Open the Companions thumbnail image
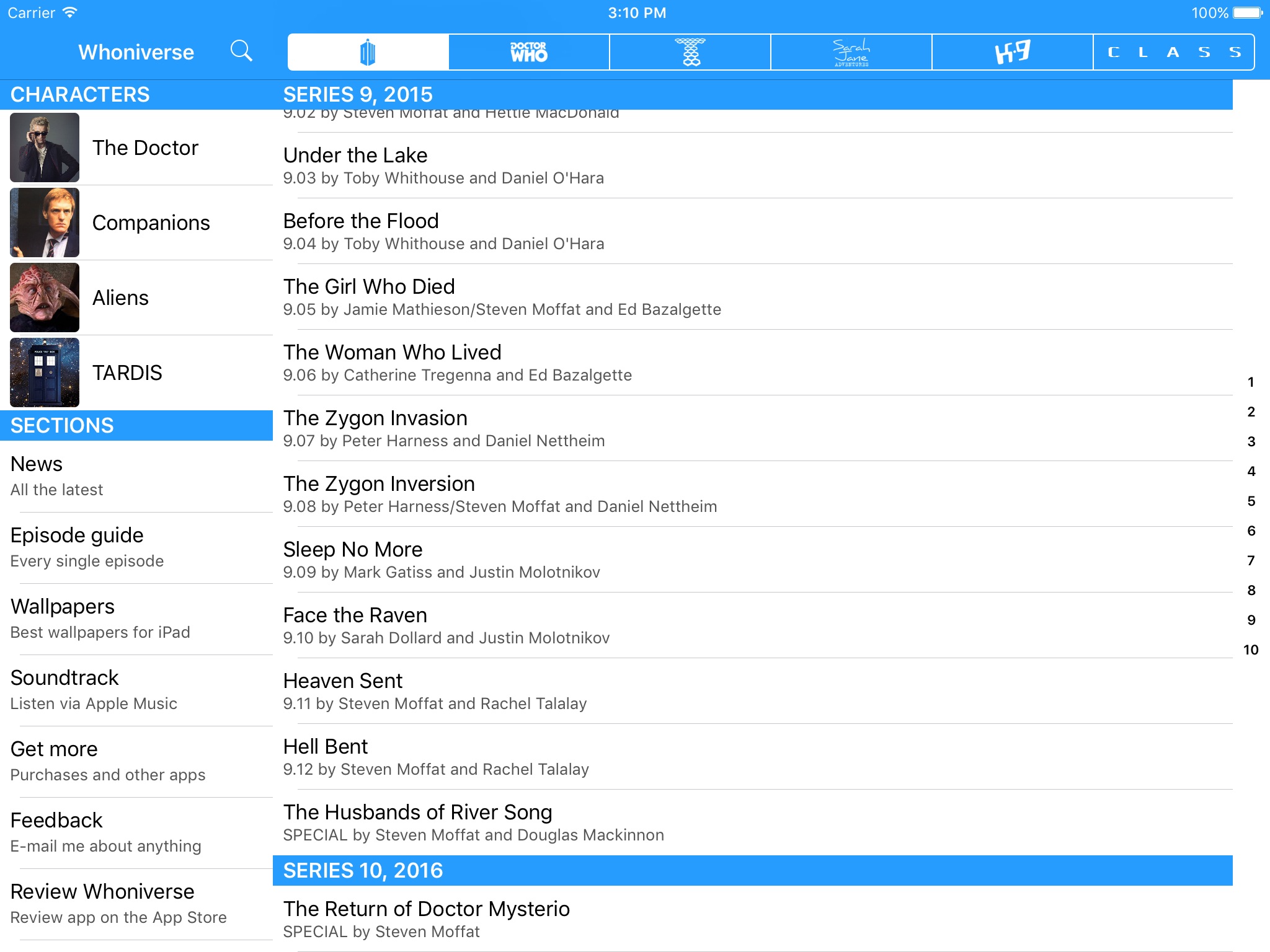The image size is (1270, 952). [x=45, y=223]
